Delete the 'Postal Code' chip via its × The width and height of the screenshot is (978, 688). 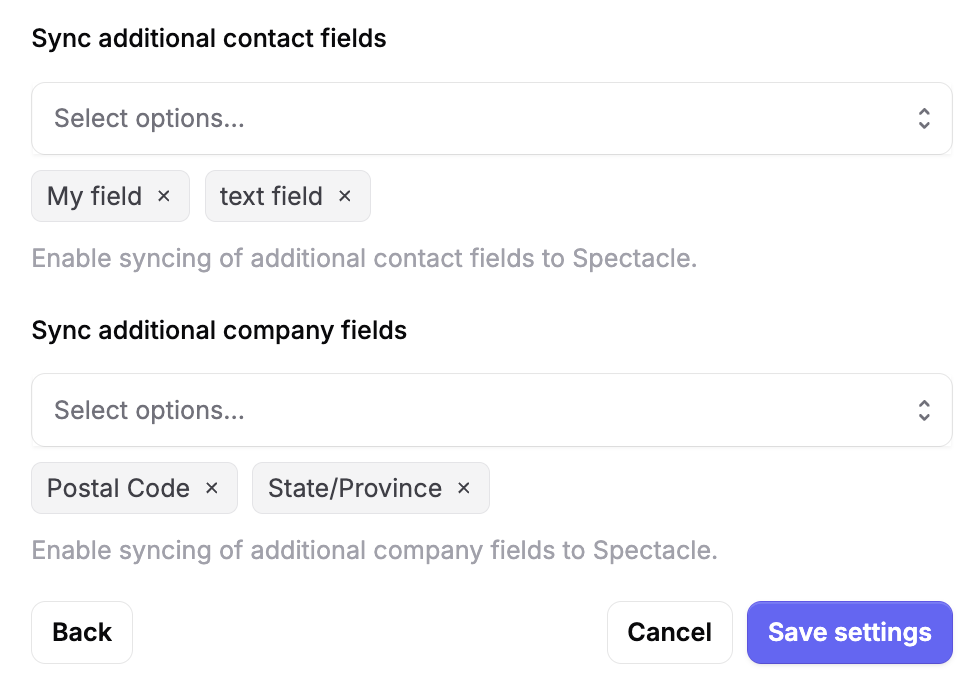tap(212, 488)
